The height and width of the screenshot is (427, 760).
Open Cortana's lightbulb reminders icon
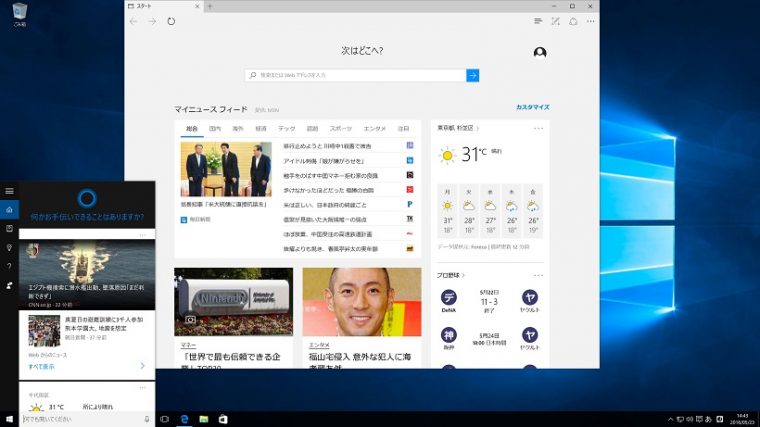(9, 248)
